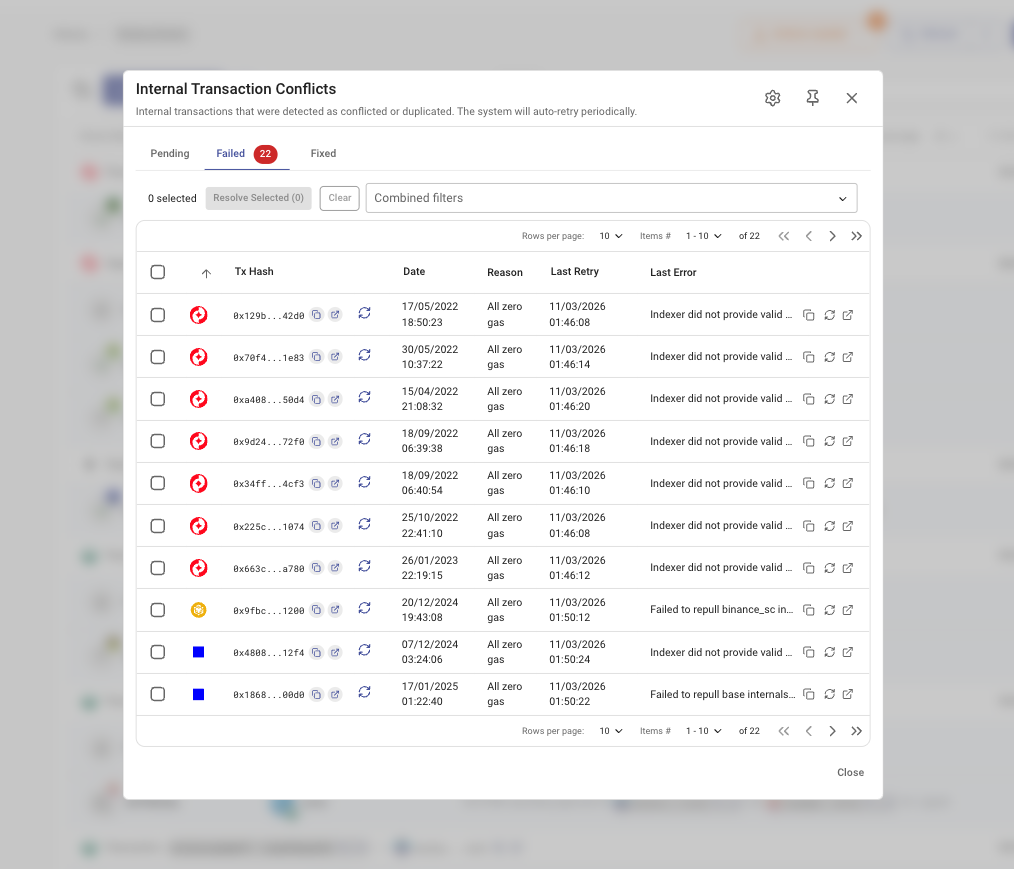Open the Combined filters dropdown

pos(611,198)
